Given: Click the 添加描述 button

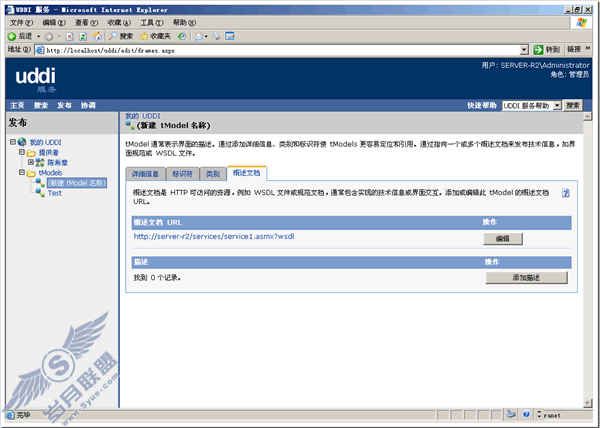Looking at the screenshot, I should (x=526, y=278).
